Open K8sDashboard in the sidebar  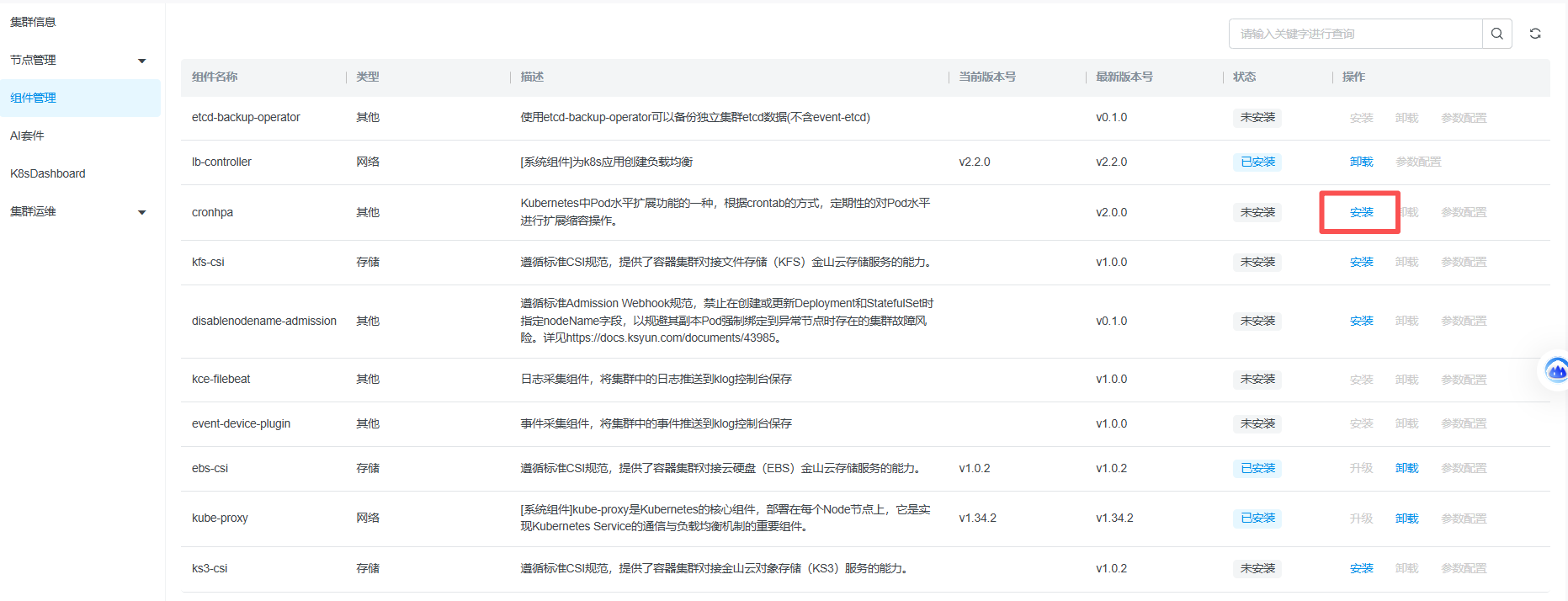coord(48,173)
